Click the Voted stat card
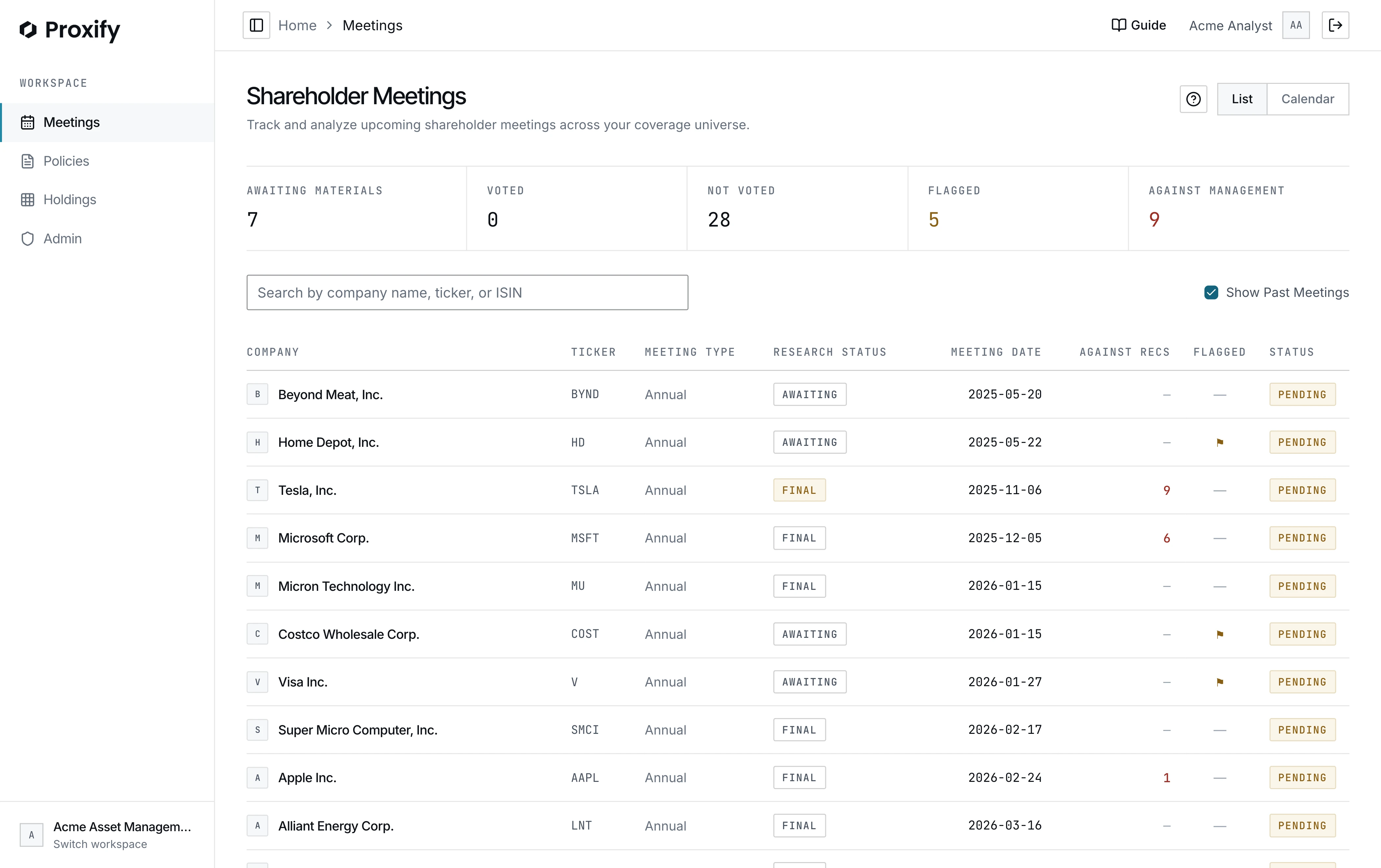1381x868 pixels. (x=577, y=209)
